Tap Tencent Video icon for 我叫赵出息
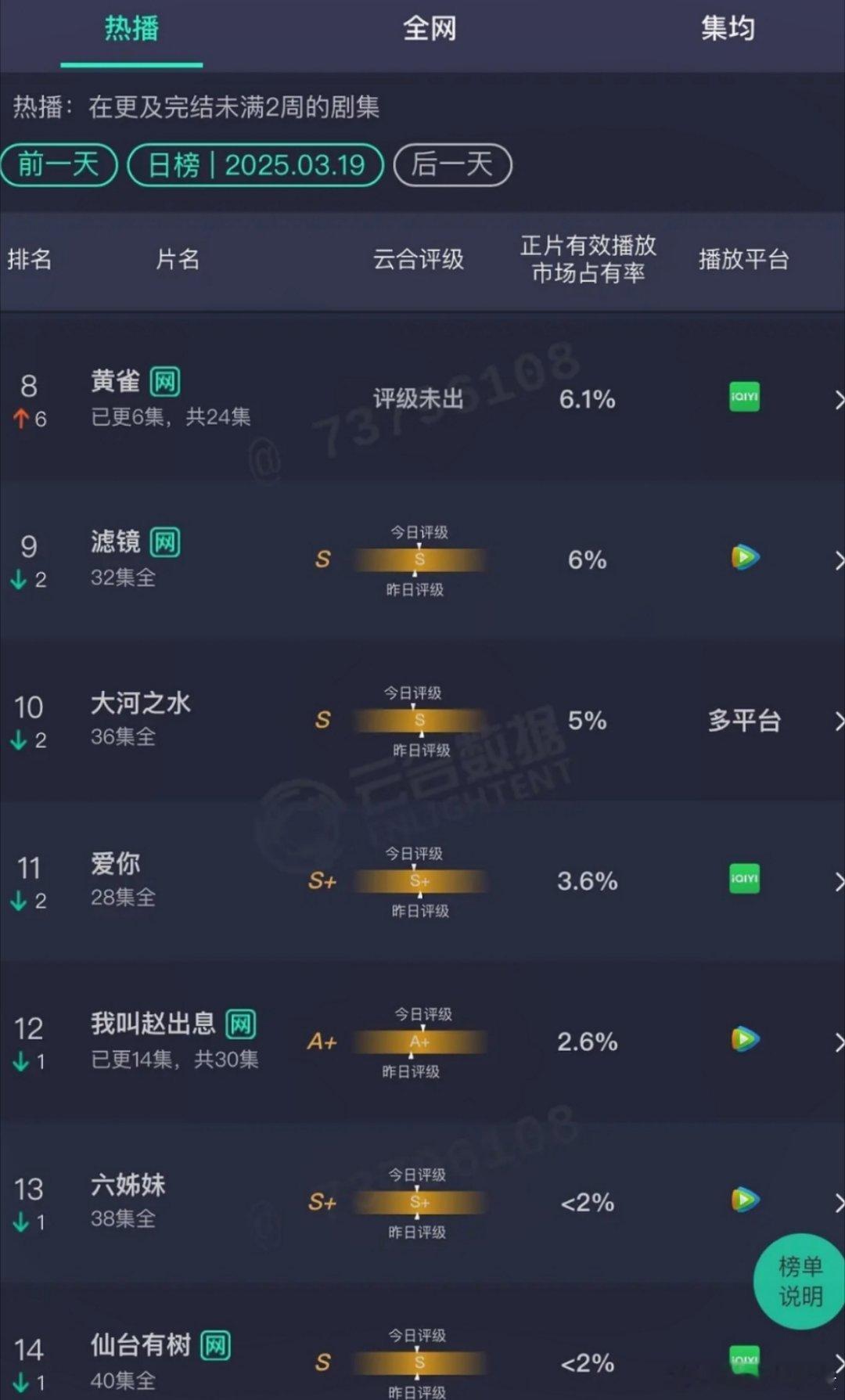 tap(745, 1039)
